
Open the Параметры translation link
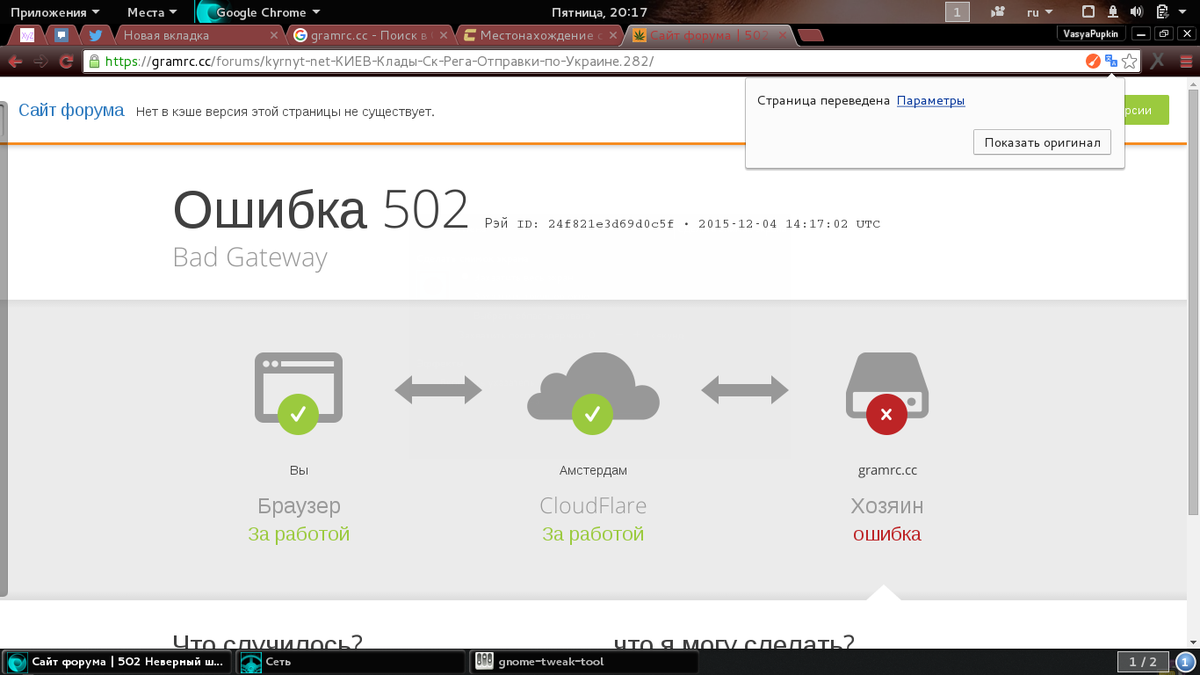tap(930, 101)
